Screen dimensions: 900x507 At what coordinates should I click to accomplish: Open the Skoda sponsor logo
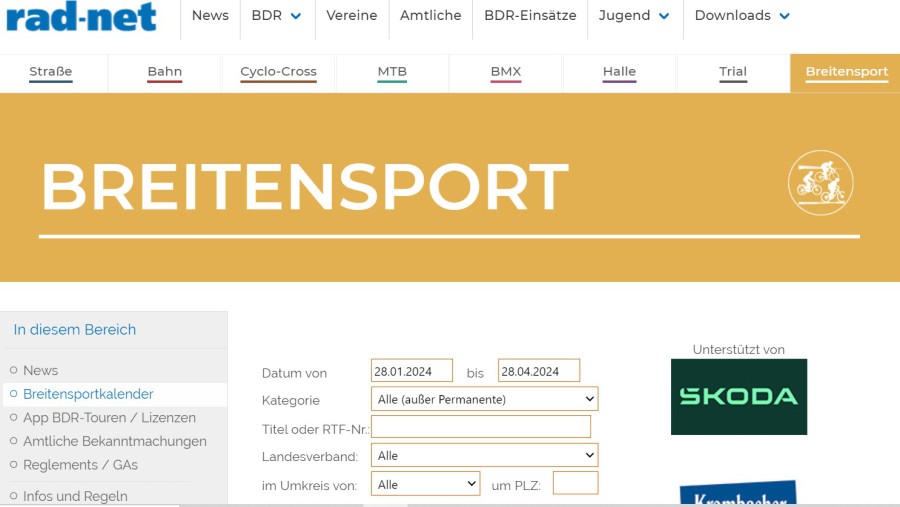(738, 396)
